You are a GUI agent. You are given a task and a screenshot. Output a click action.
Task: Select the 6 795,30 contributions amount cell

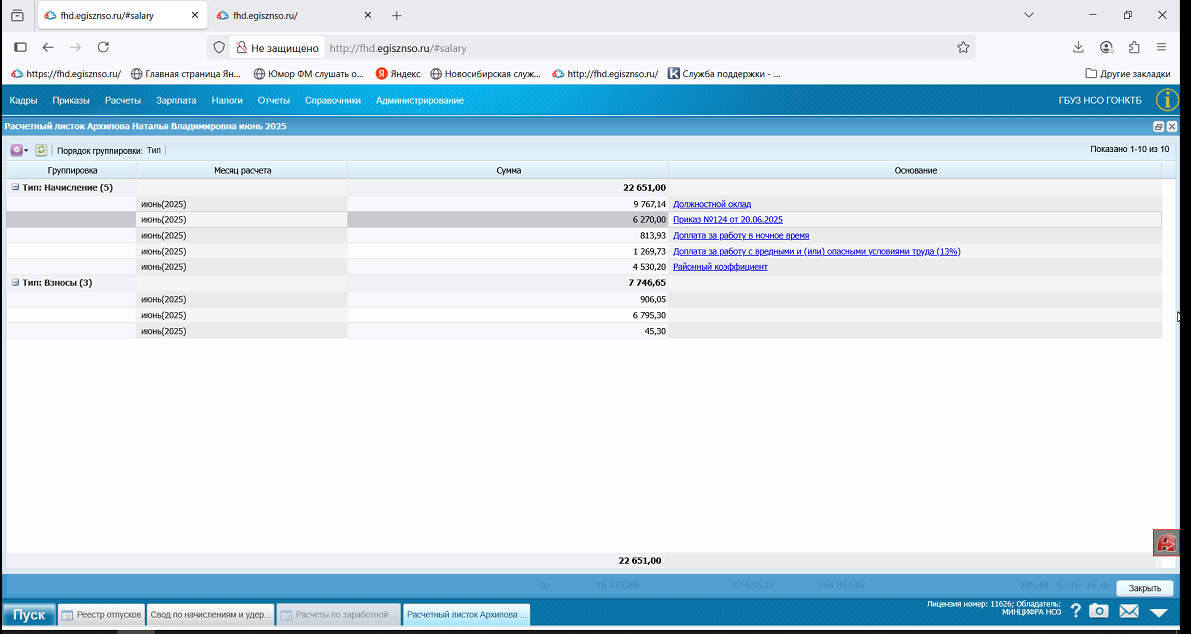(x=507, y=315)
